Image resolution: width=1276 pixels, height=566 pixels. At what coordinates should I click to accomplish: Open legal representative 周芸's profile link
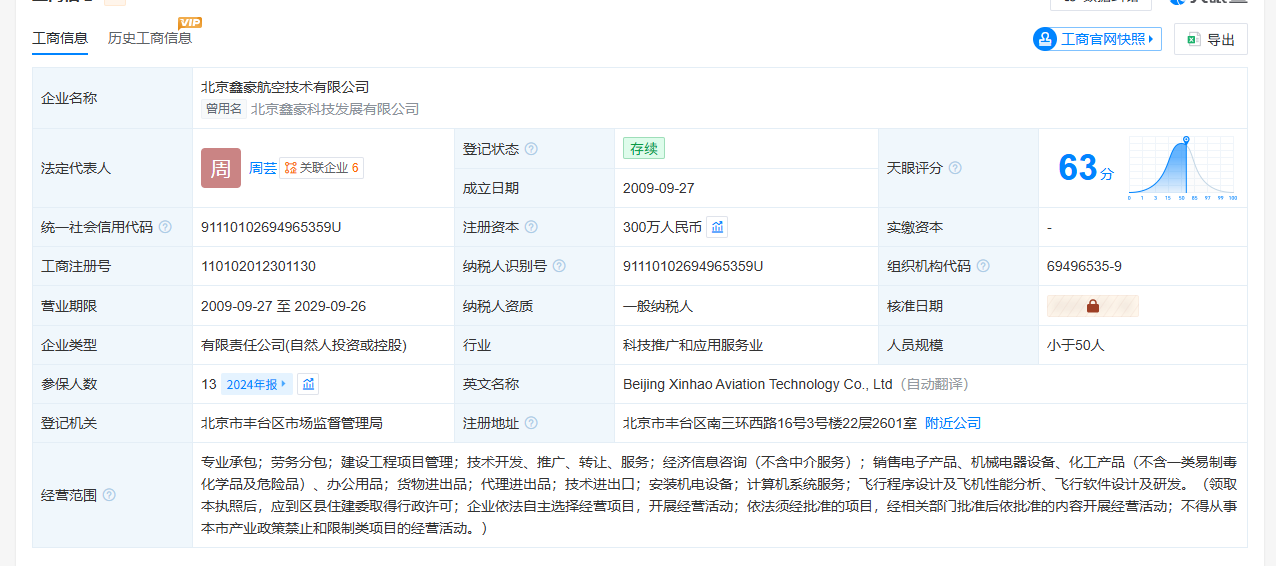point(263,168)
